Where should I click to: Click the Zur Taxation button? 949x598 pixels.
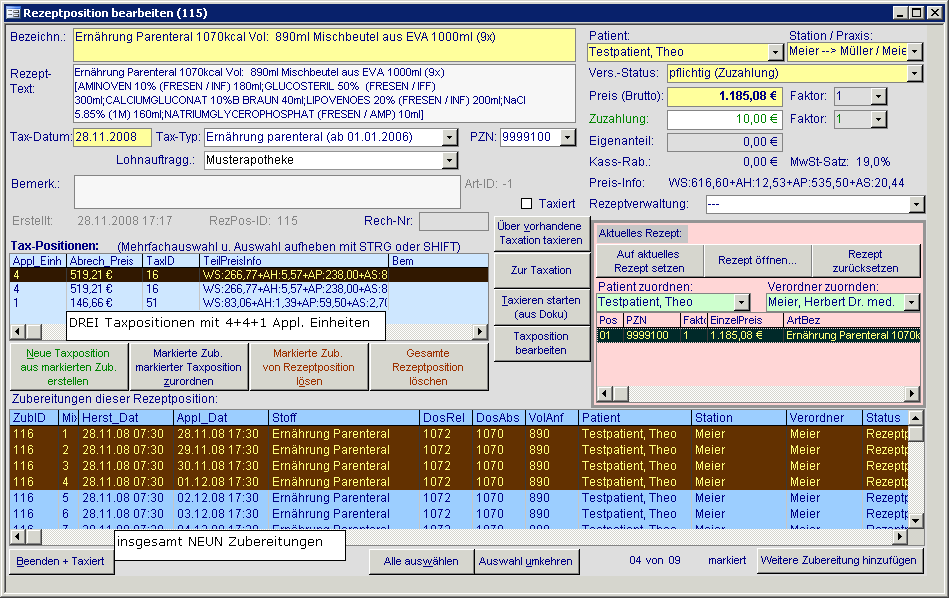(x=541, y=271)
